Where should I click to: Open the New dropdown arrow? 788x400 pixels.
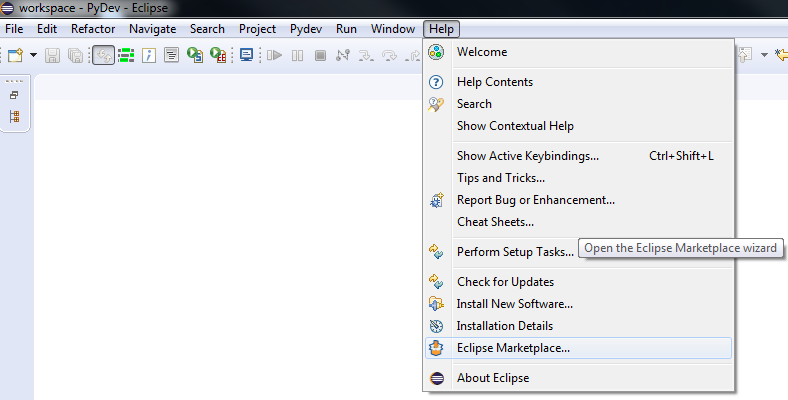click(33, 55)
